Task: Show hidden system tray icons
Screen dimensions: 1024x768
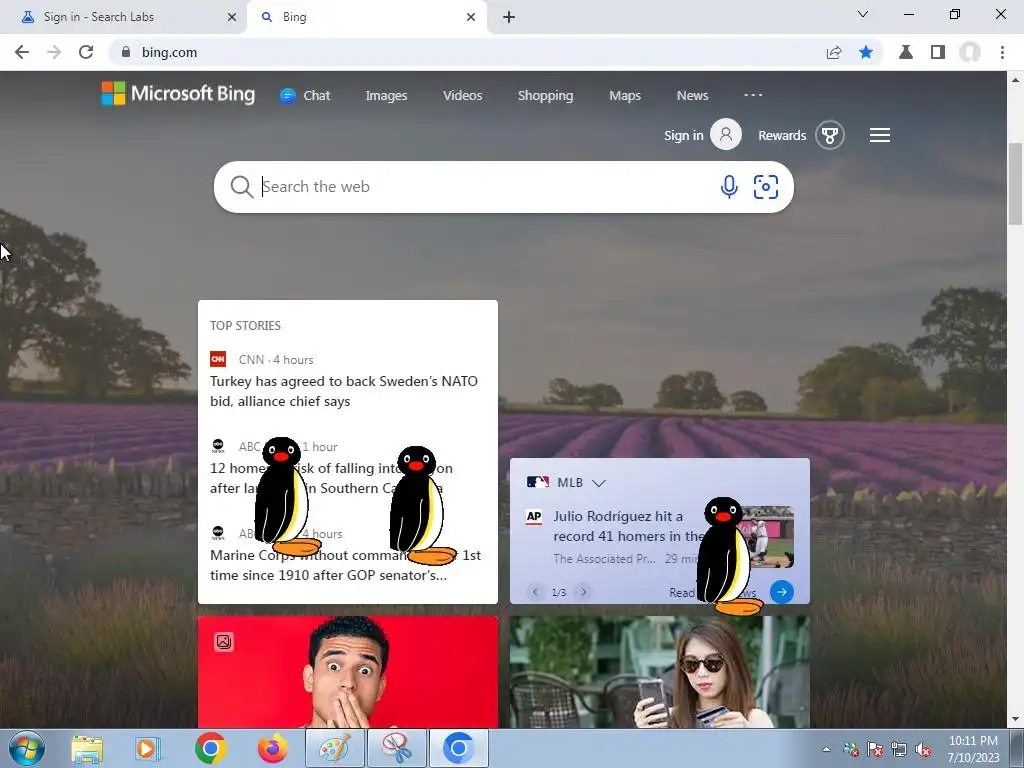Action: tap(826, 750)
